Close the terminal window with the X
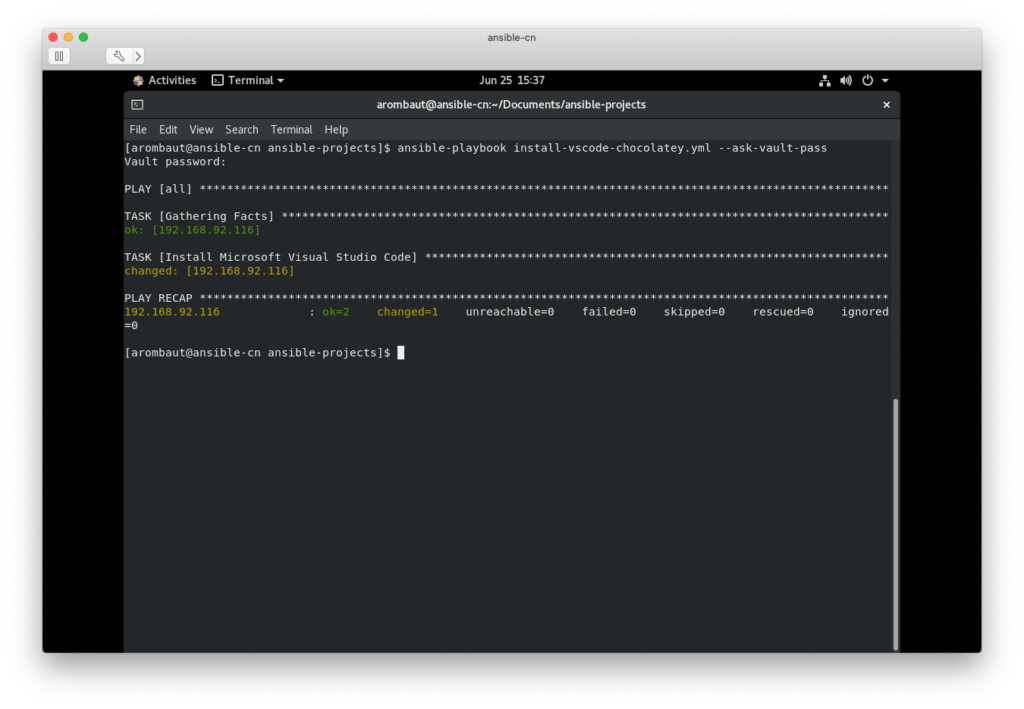The width and height of the screenshot is (1024, 709). pos(886,104)
